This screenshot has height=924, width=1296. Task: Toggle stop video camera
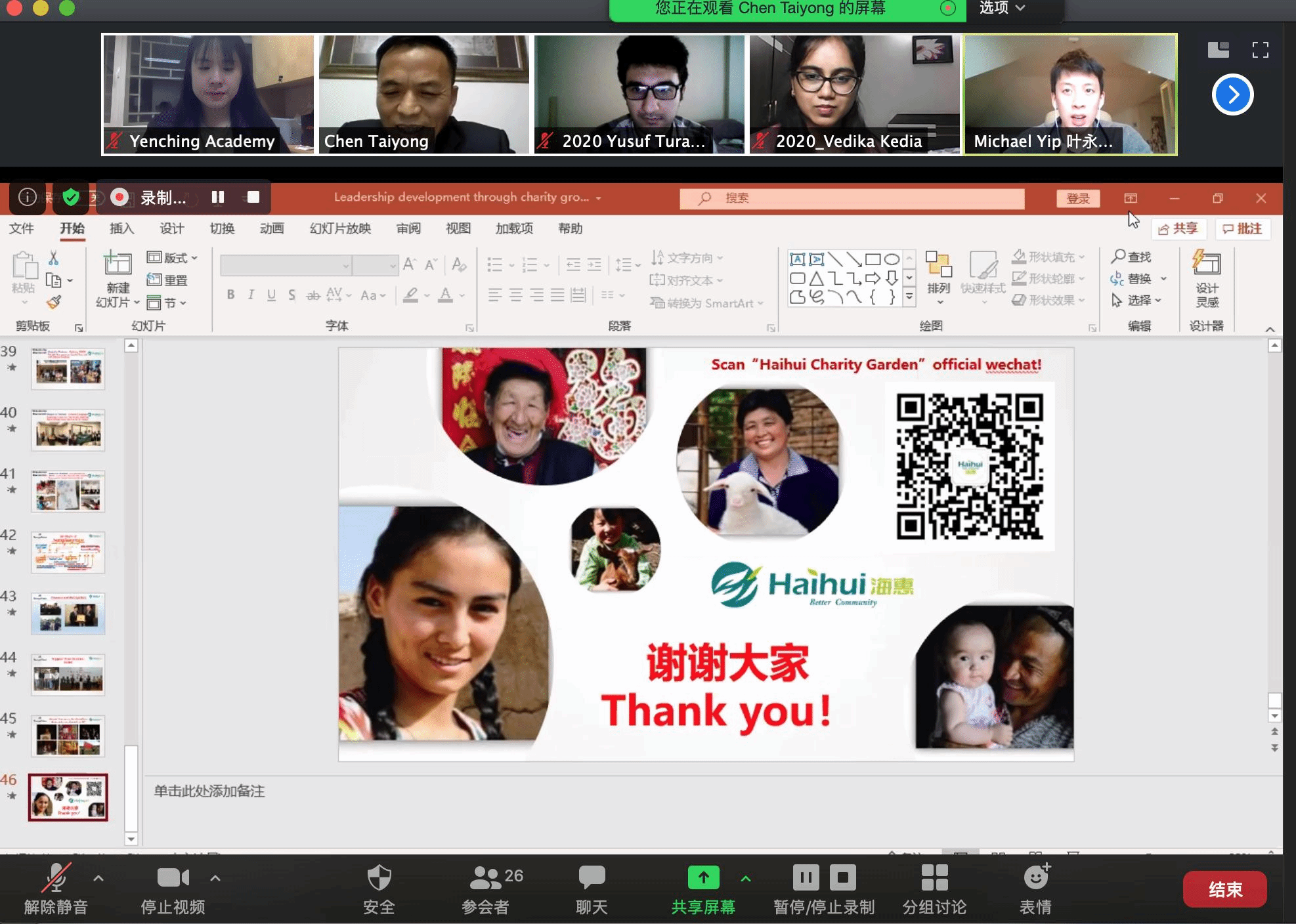(x=173, y=877)
